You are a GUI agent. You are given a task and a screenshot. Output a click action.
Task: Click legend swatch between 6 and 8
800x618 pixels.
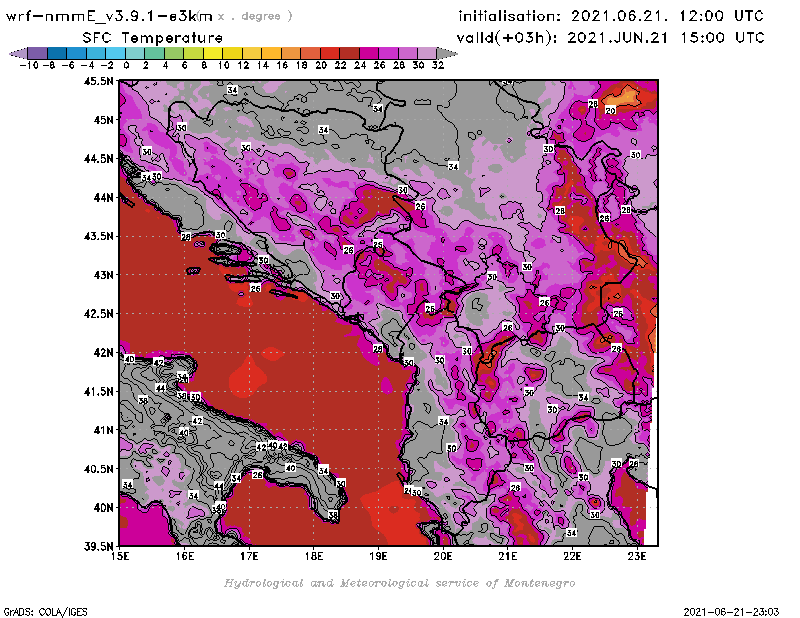pos(194,54)
